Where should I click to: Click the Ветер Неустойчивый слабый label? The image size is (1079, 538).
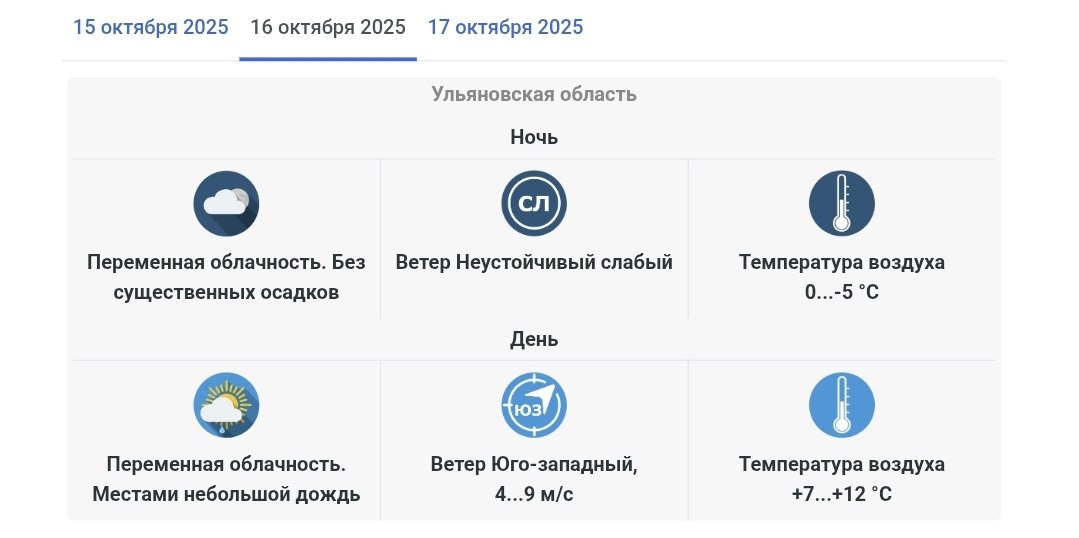(534, 263)
